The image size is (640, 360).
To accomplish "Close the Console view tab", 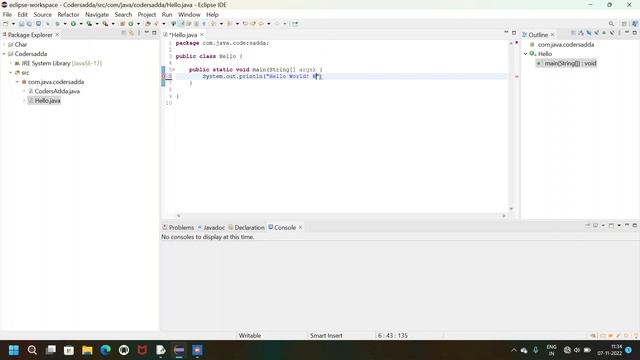I will click(x=300, y=227).
